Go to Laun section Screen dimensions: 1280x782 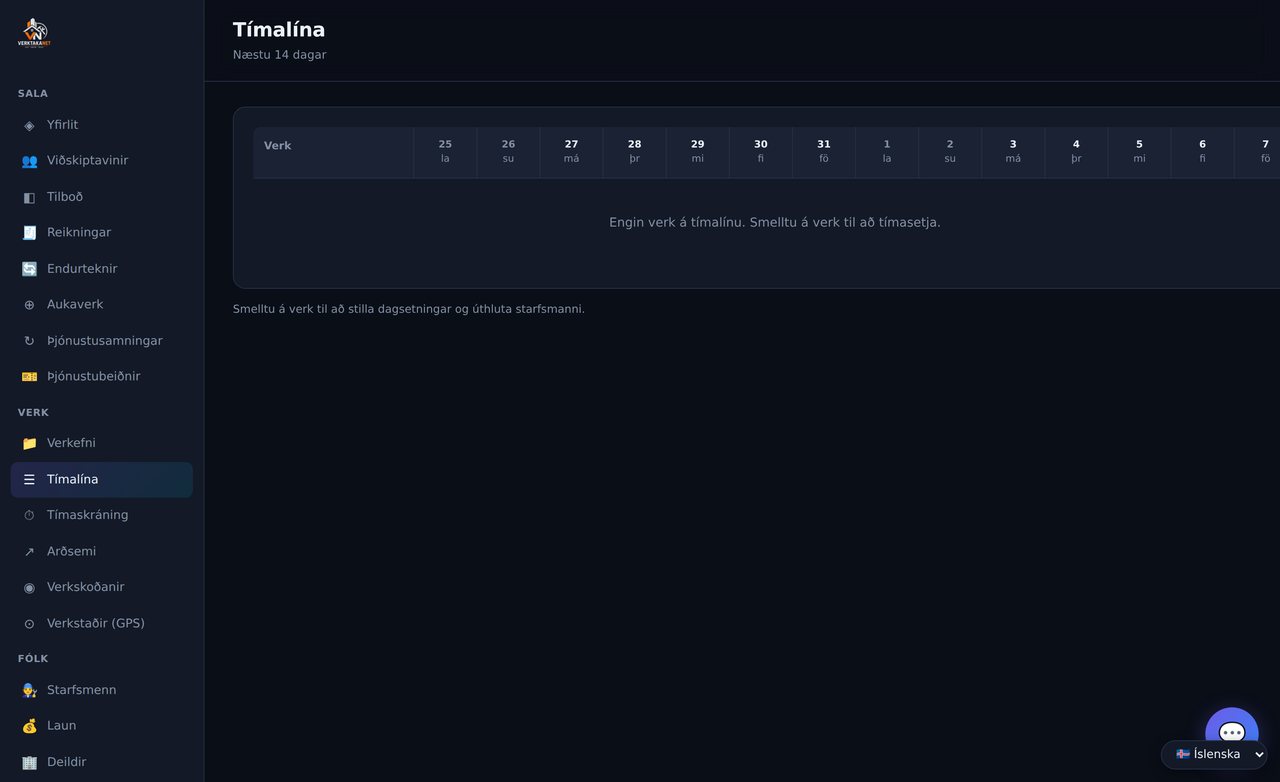coord(102,726)
